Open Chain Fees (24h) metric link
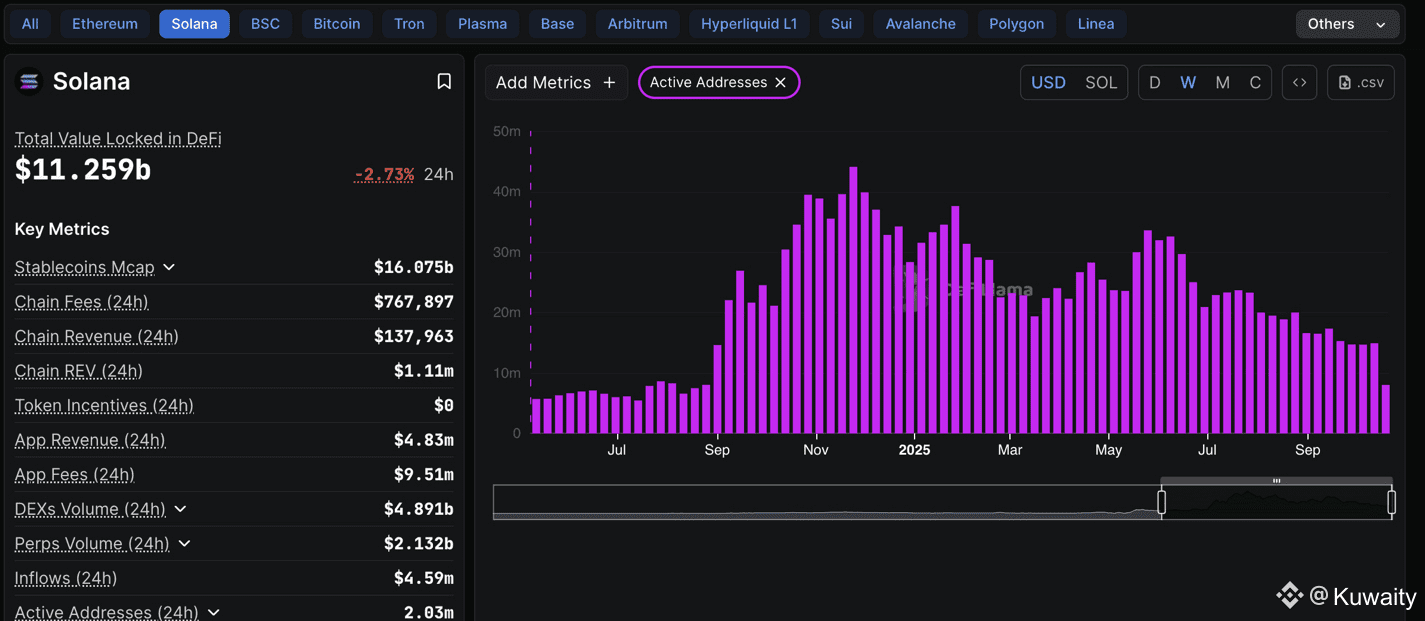Image resolution: width=1425 pixels, height=621 pixels. click(x=81, y=302)
